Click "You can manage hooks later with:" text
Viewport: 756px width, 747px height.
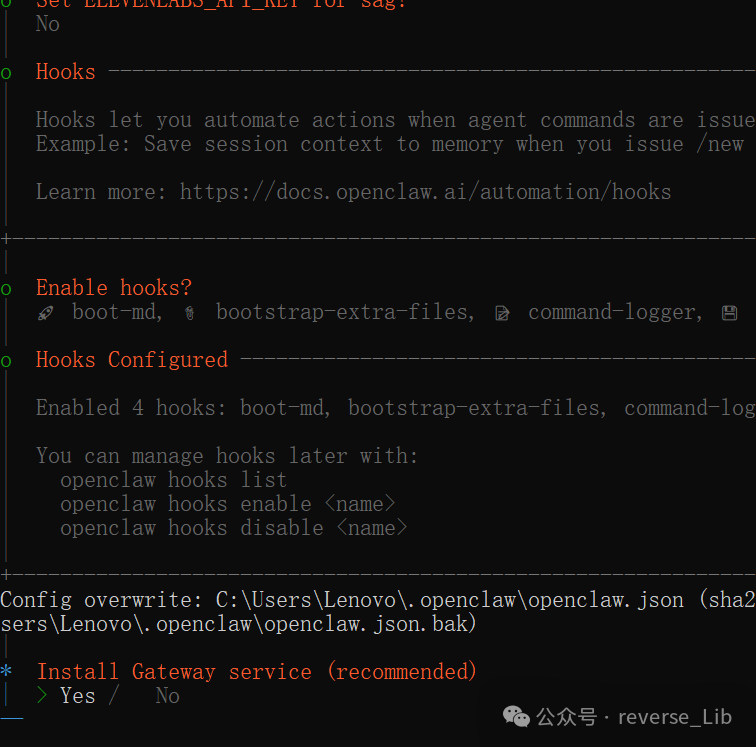click(x=227, y=456)
